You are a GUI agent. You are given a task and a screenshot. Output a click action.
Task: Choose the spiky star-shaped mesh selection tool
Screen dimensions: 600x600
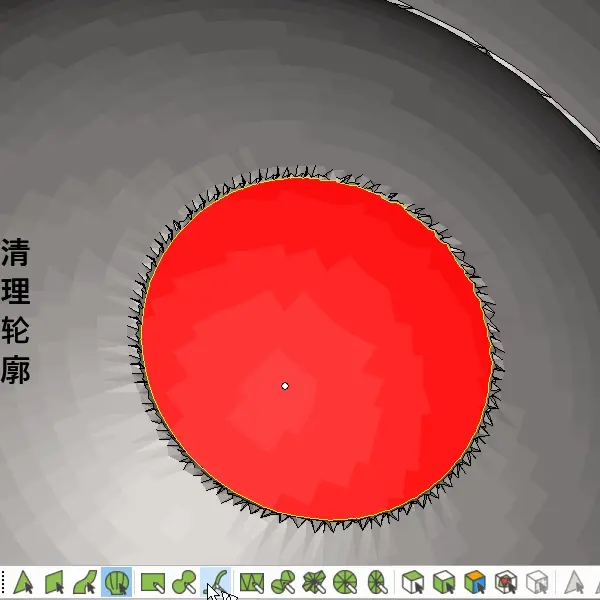[314, 582]
